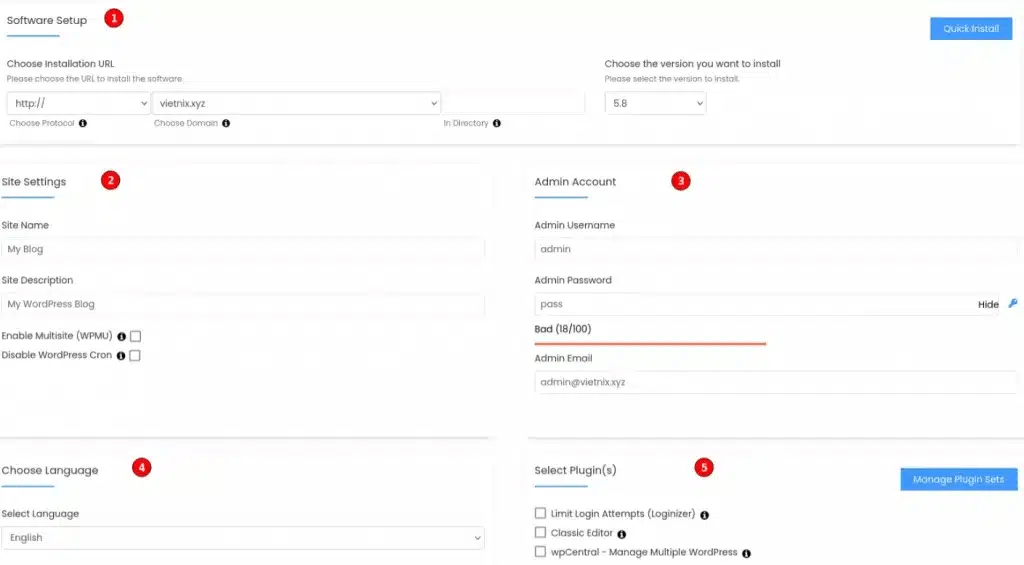Click info icon beside Limit Login Attempts plugin

[x=705, y=515]
